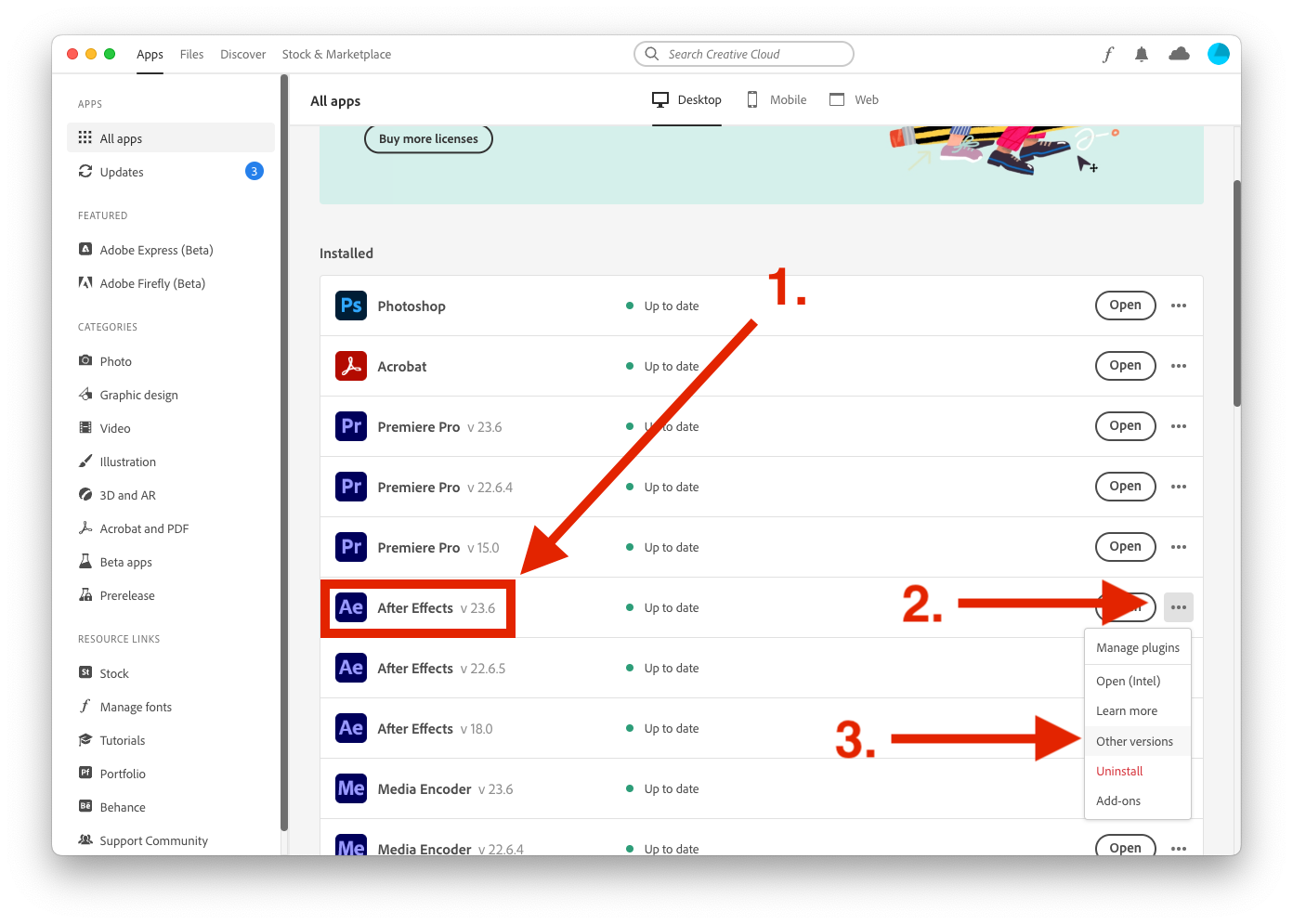Image resolution: width=1293 pixels, height=924 pixels.
Task: Open Premiere Pro v 15.0
Action: tap(1126, 547)
